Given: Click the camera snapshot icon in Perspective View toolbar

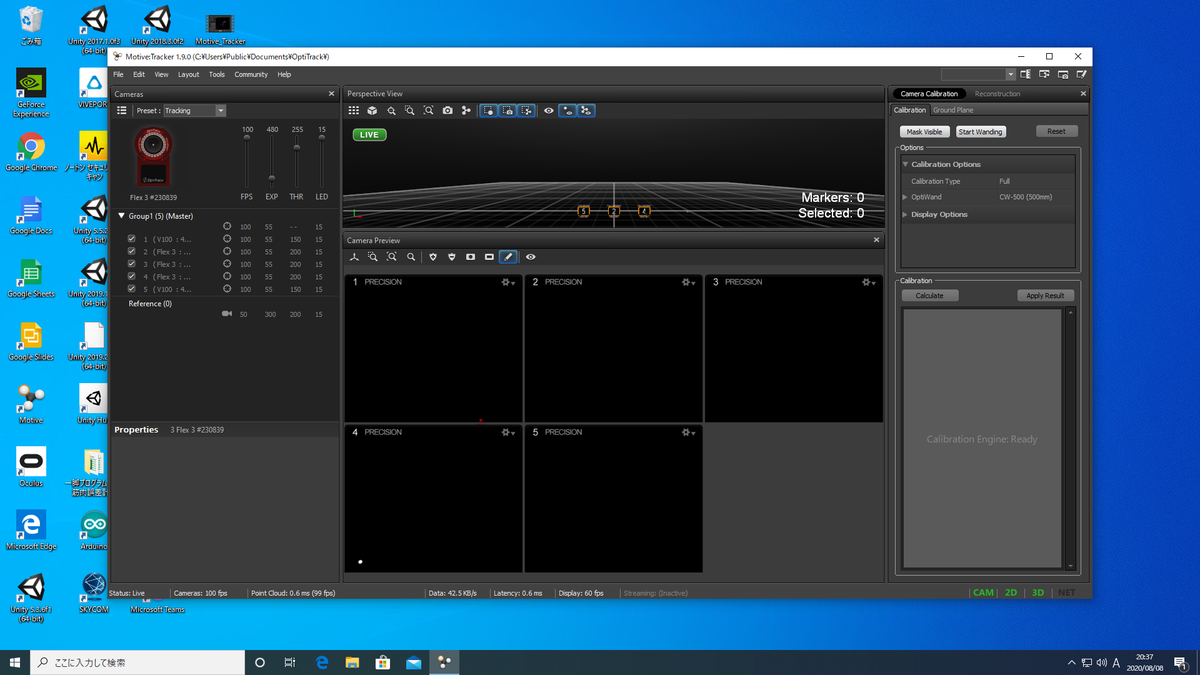Looking at the screenshot, I should [448, 111].
